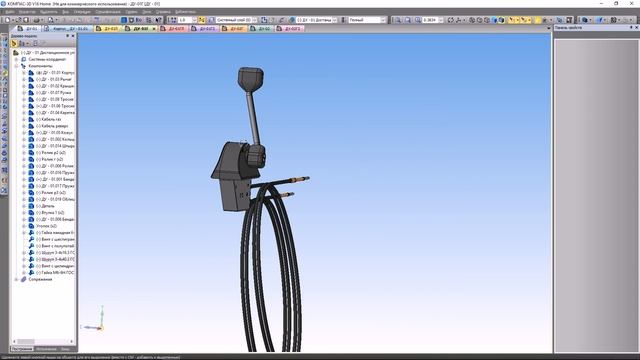Create a new document with the New icon
640x360 pixels.
[x=7, y=20]
